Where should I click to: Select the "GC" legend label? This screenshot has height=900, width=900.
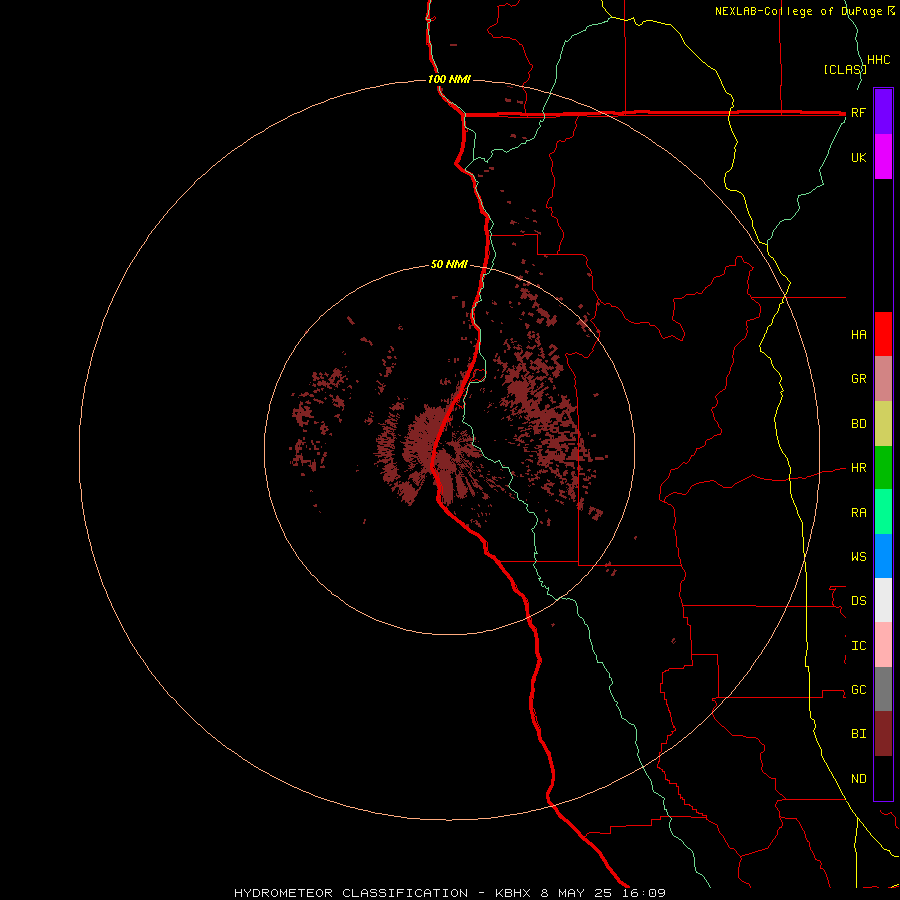pos(859,689)
